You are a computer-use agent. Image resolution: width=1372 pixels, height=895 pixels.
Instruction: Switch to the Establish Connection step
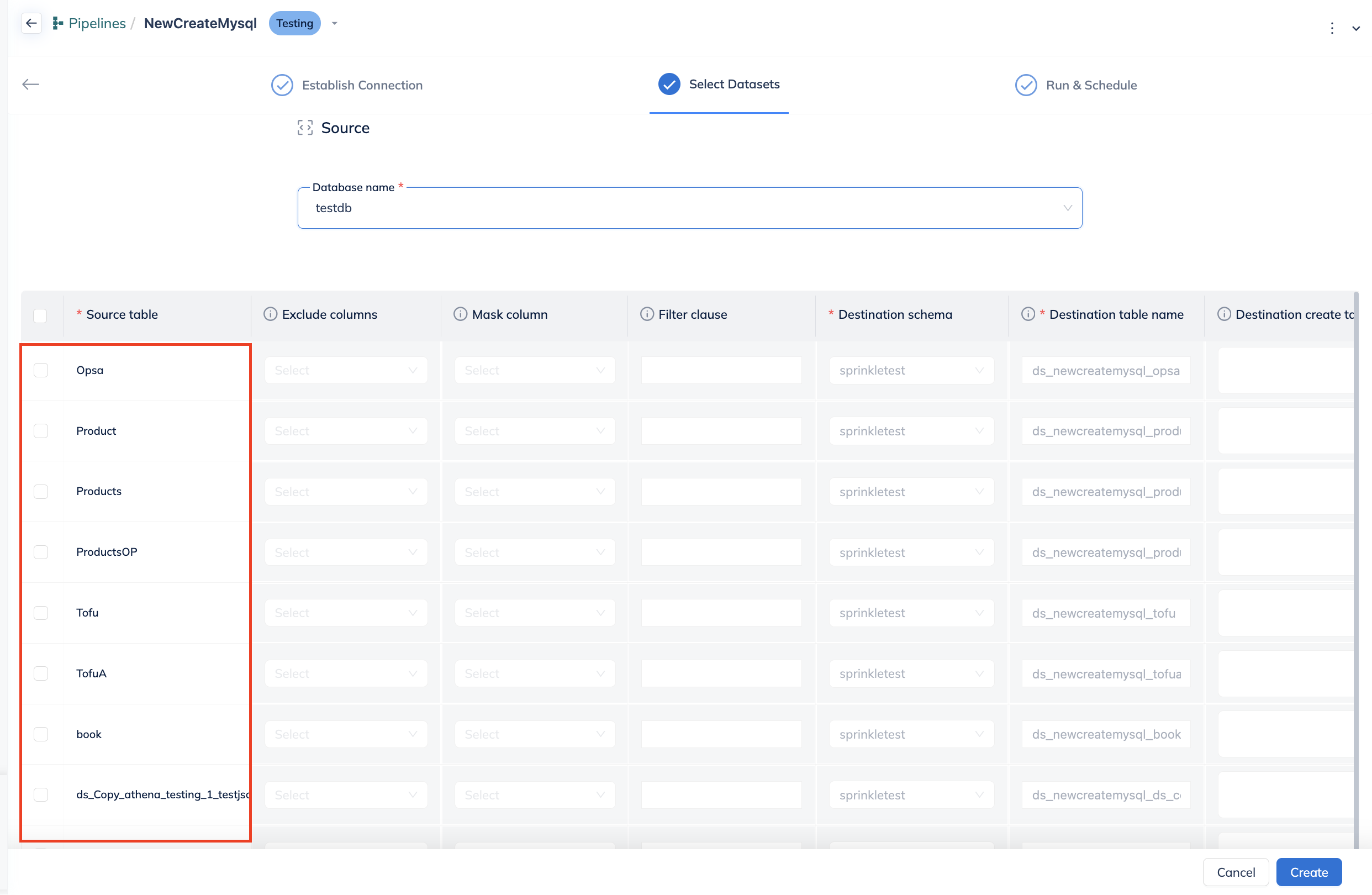pos(346,85)
